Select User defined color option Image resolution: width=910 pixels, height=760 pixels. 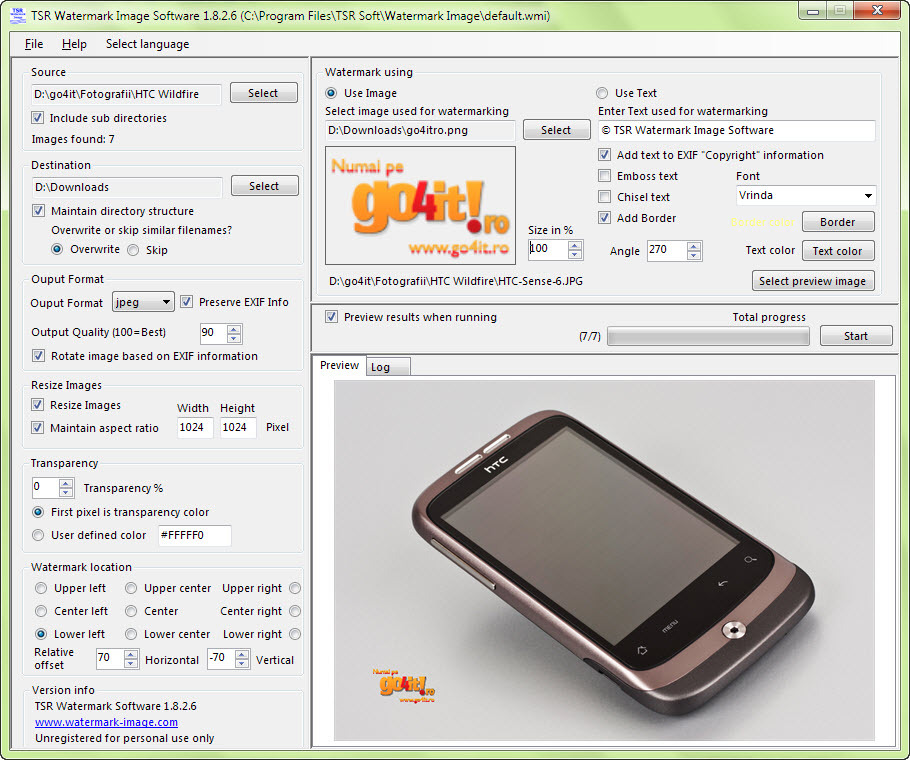coord(38,535)
